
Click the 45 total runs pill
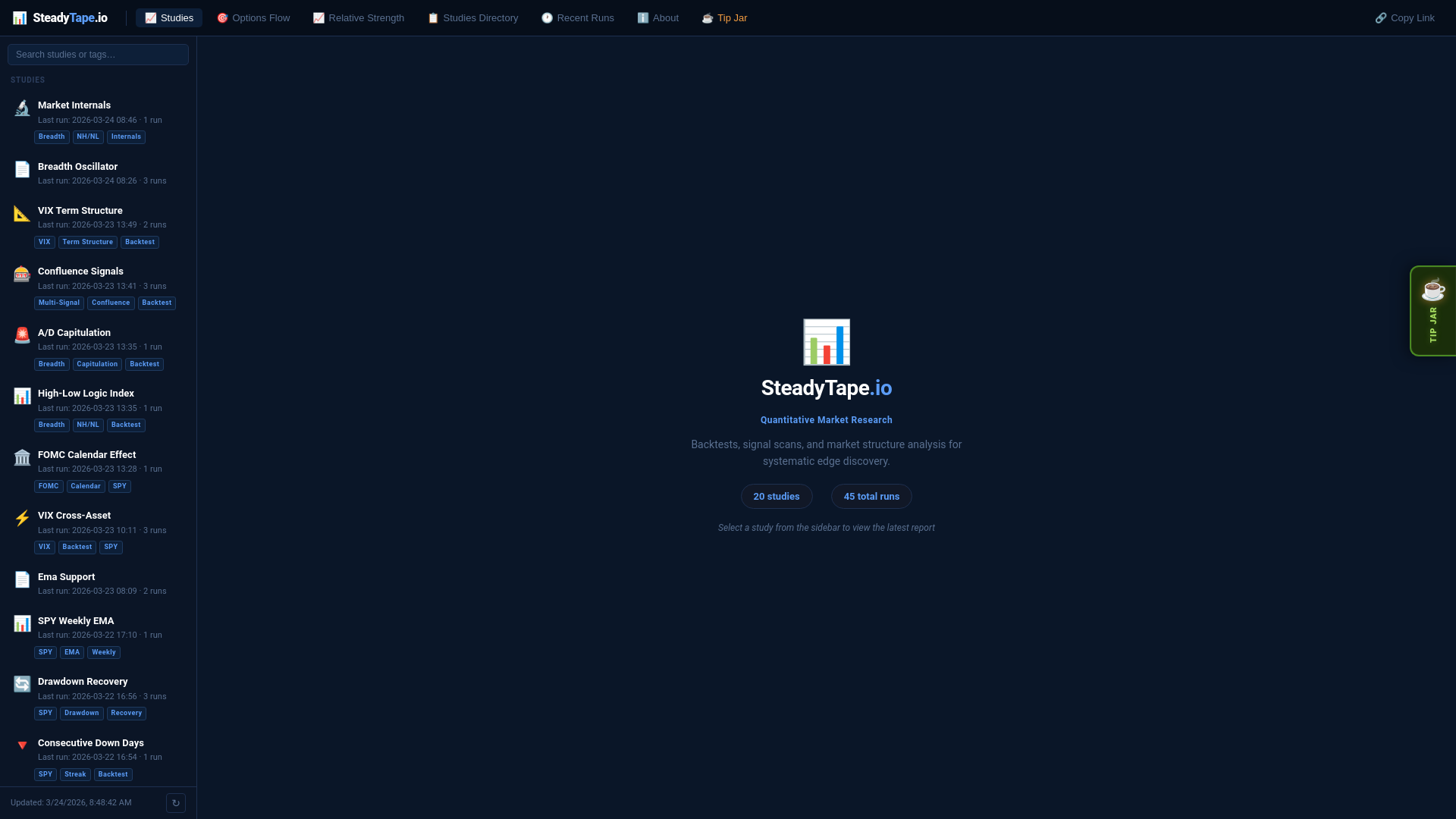[x=872, y=497]
